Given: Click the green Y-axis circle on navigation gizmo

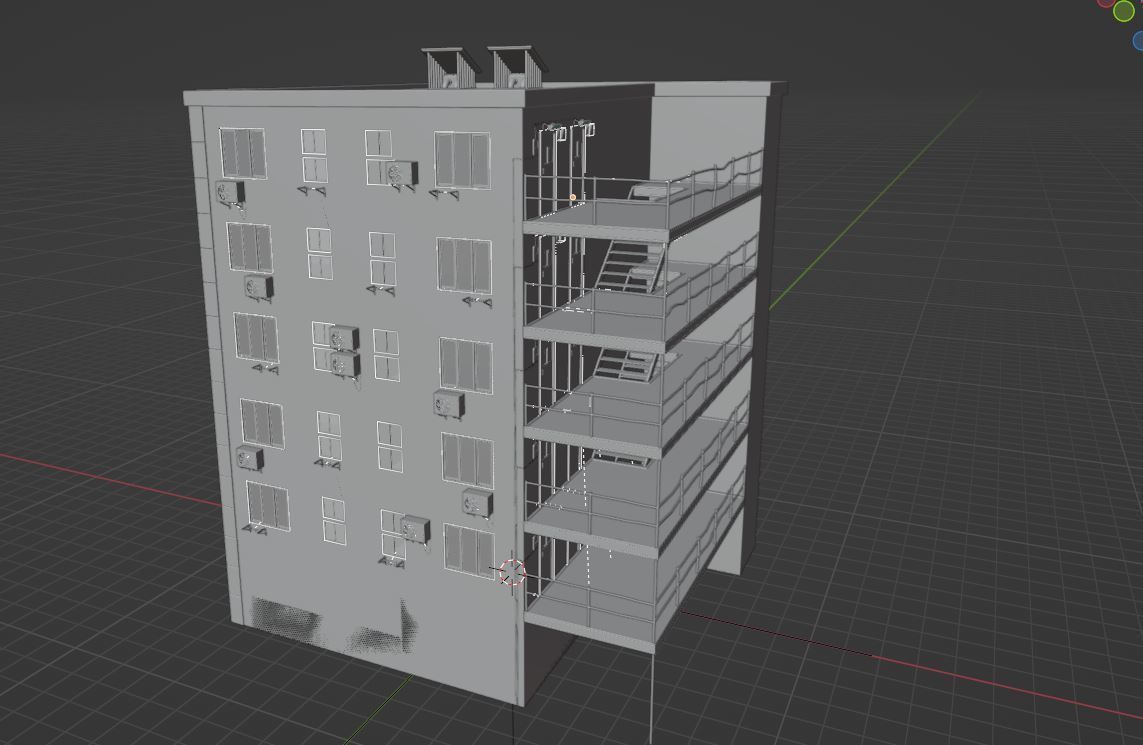Looking at the screenshot, I should click(1124, 12).
